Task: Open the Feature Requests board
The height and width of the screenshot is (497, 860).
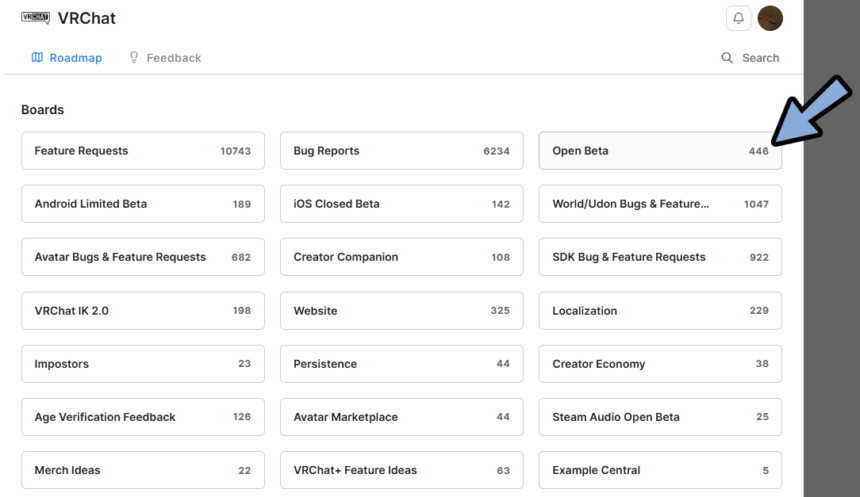Action: tap(143, 150)
